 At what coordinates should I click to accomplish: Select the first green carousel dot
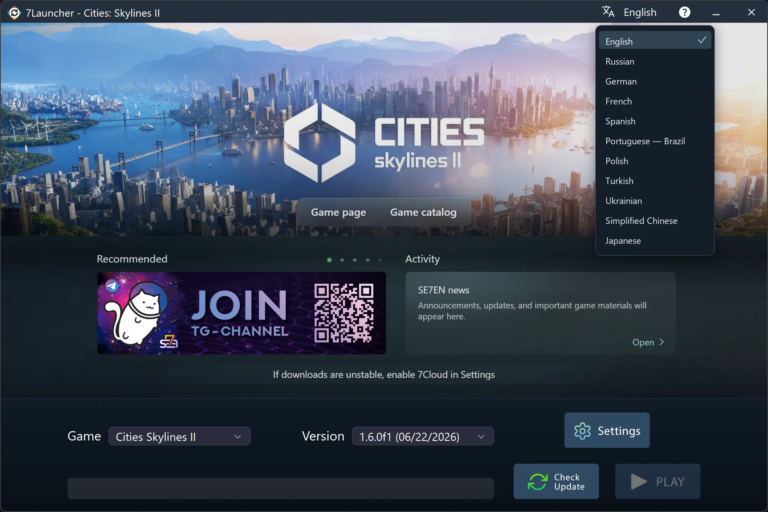pos(329,260)
